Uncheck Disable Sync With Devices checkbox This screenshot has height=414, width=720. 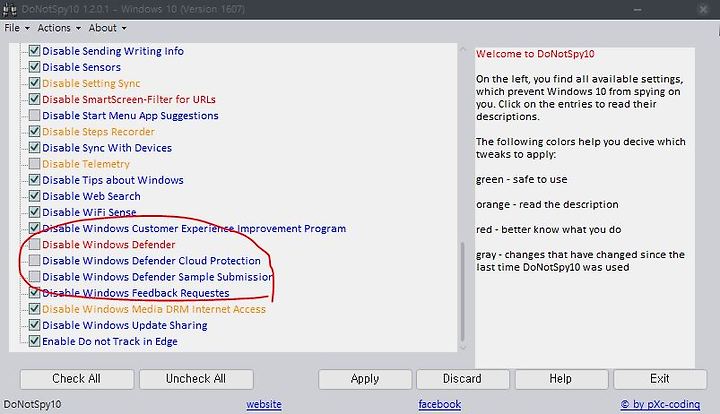pyautogui.click(x=34, y=147)
